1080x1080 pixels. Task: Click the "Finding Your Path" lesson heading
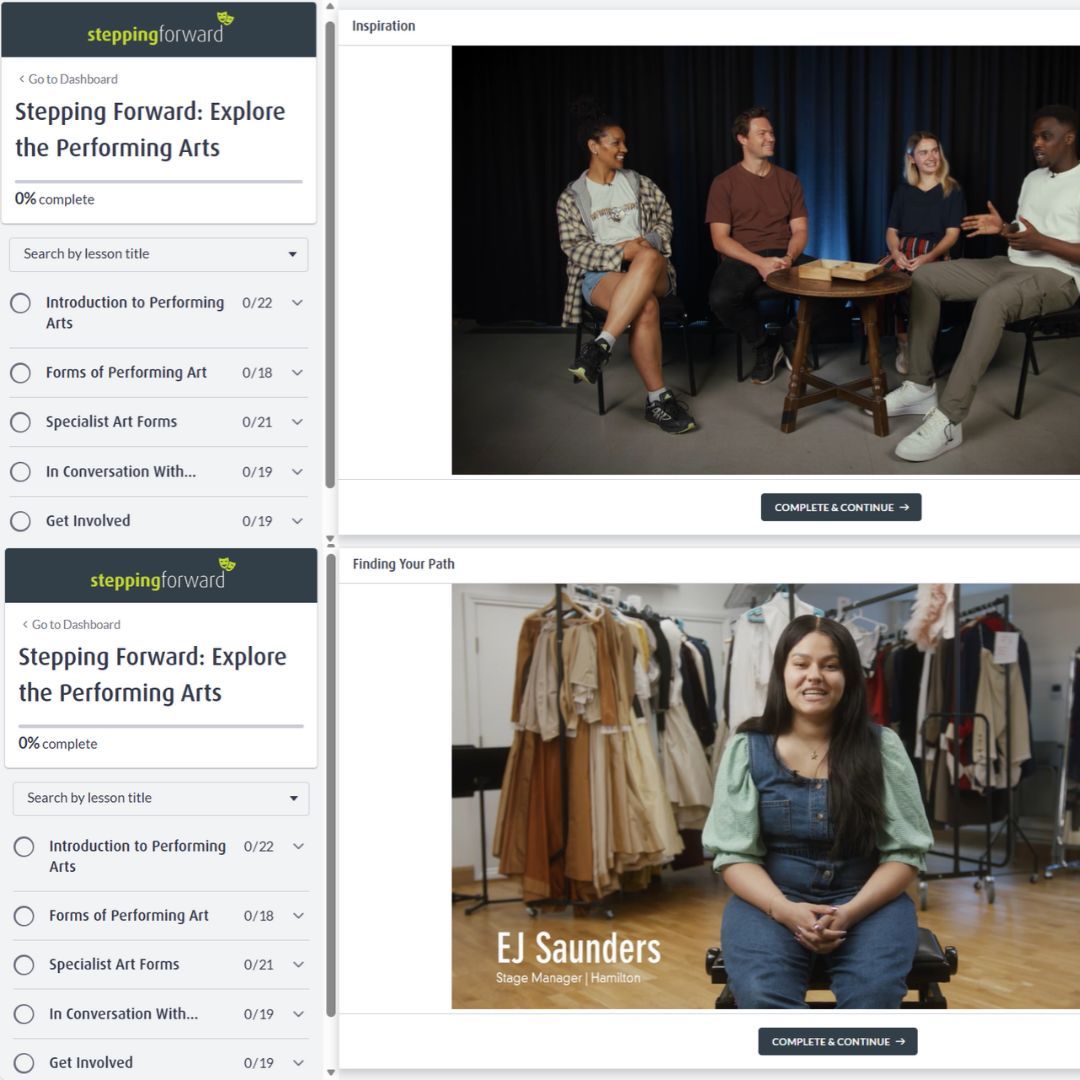(404, 564)
